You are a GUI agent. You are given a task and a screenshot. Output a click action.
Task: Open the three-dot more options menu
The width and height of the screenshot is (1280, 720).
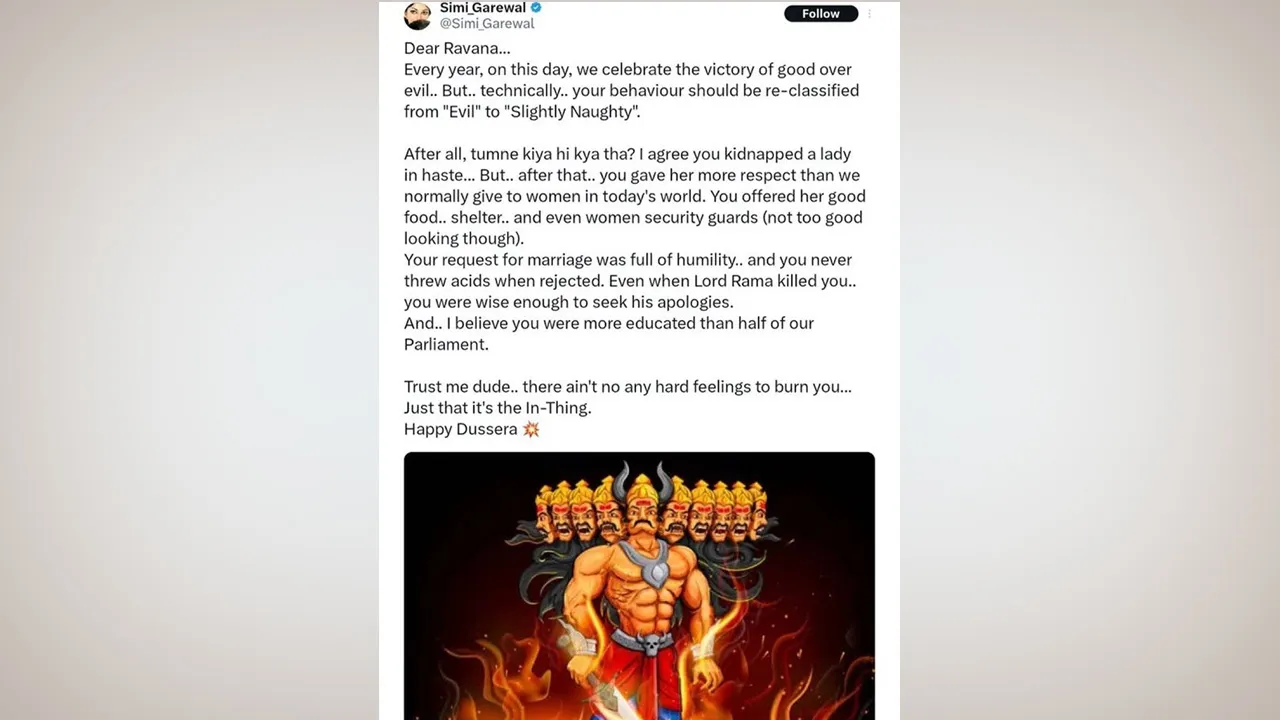[x=869, y=14]
